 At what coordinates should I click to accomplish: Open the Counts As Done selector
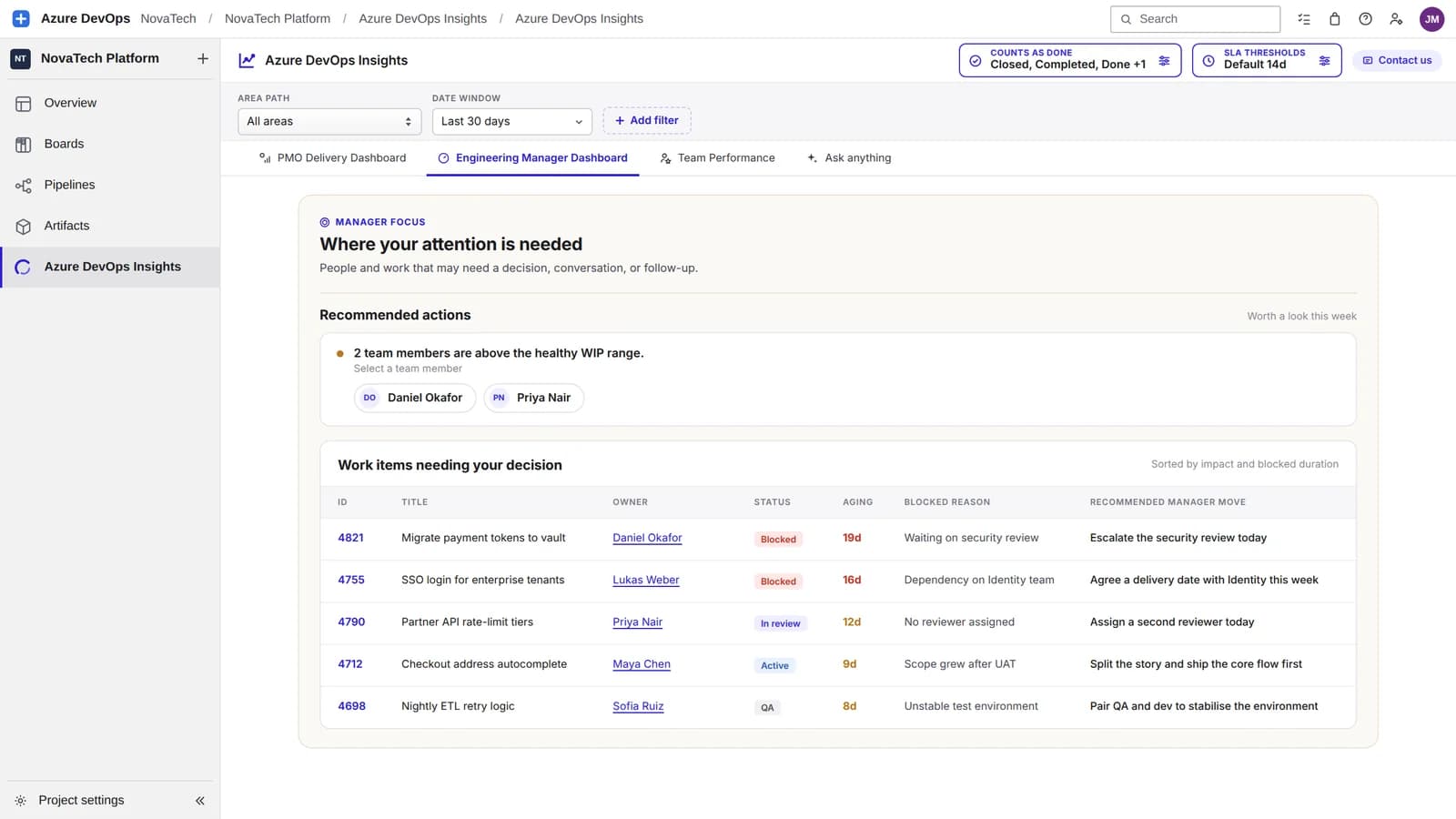[x=1069, y=60]
